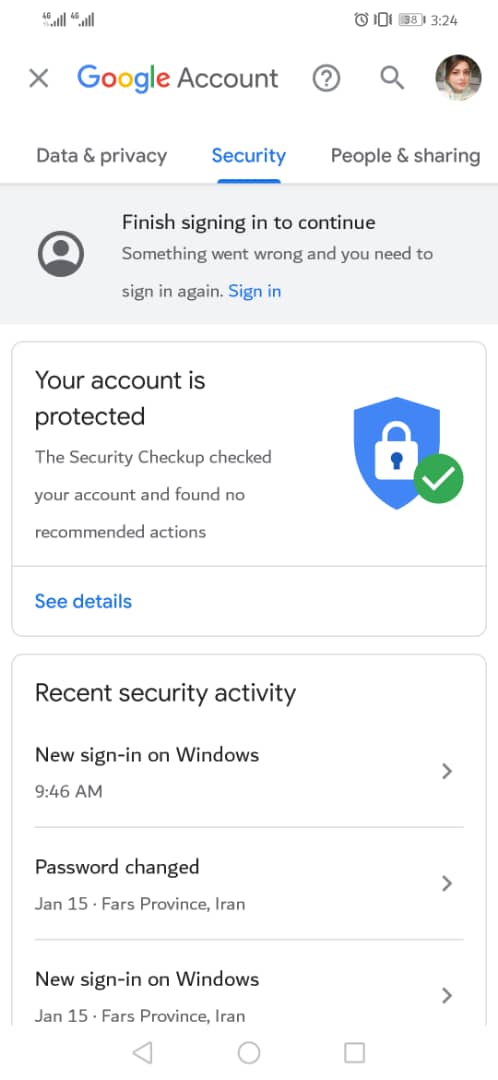
Task: Open See details link
Action: pyautogui.click(x=83, y=601)
